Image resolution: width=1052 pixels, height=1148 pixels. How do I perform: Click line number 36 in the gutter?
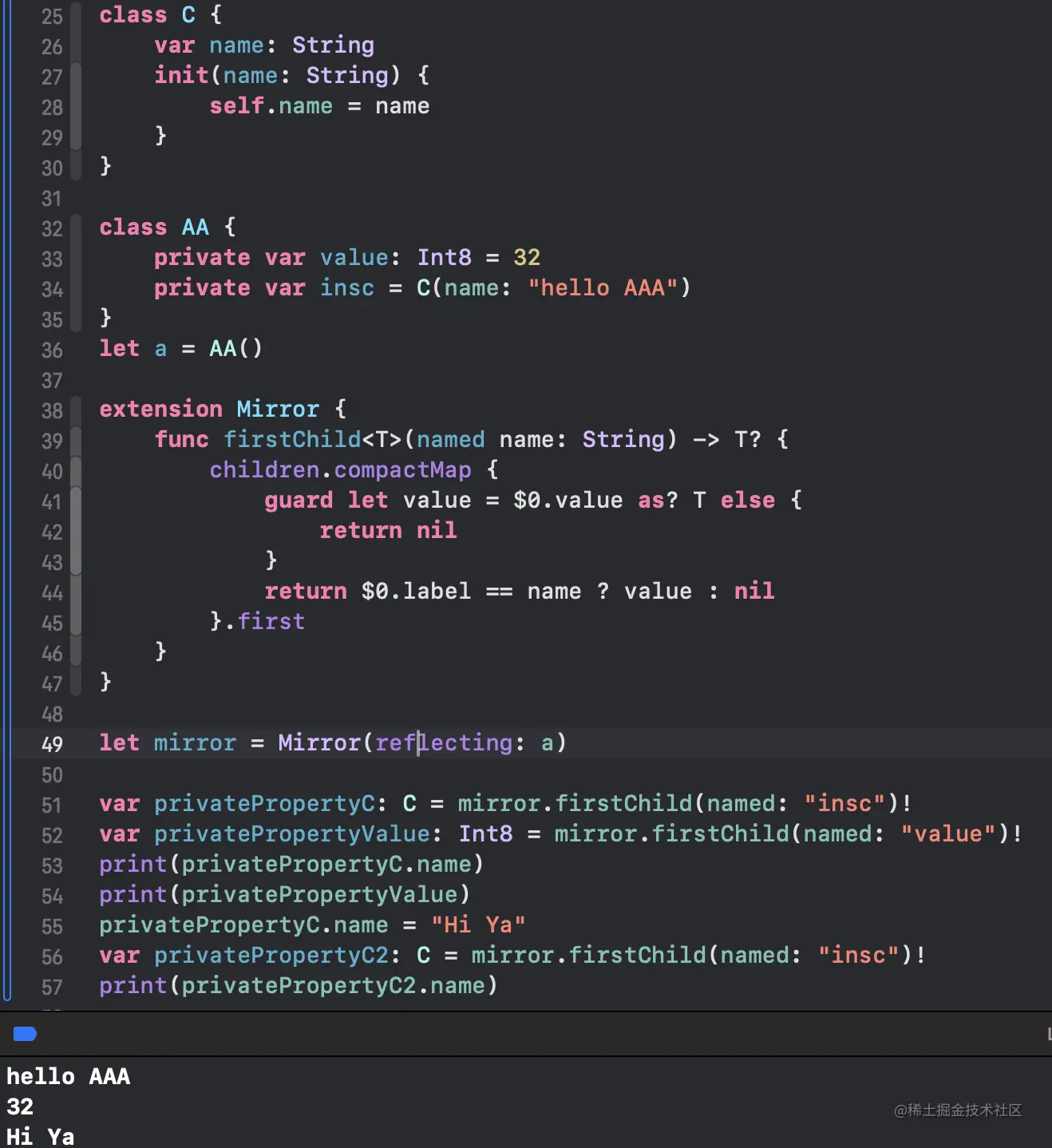(x=52, y=350)
